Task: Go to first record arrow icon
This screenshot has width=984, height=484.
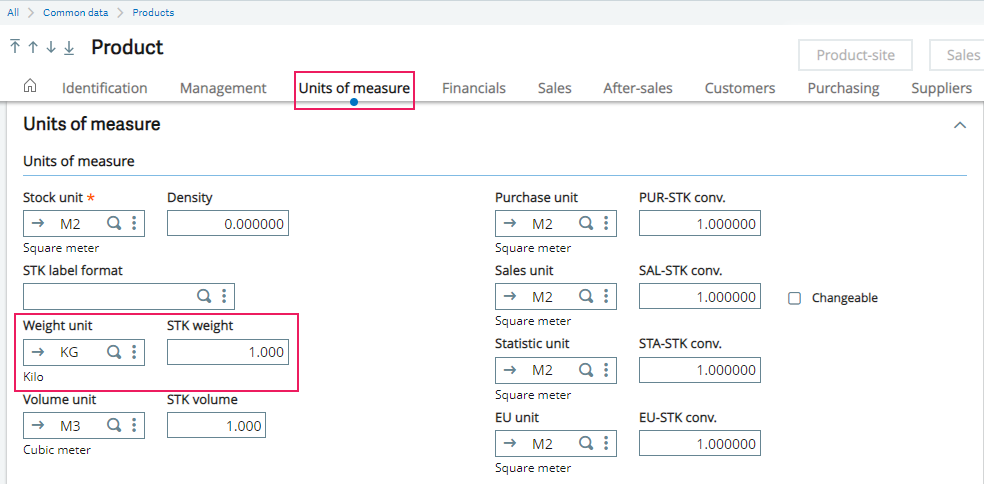Action: 14,47
